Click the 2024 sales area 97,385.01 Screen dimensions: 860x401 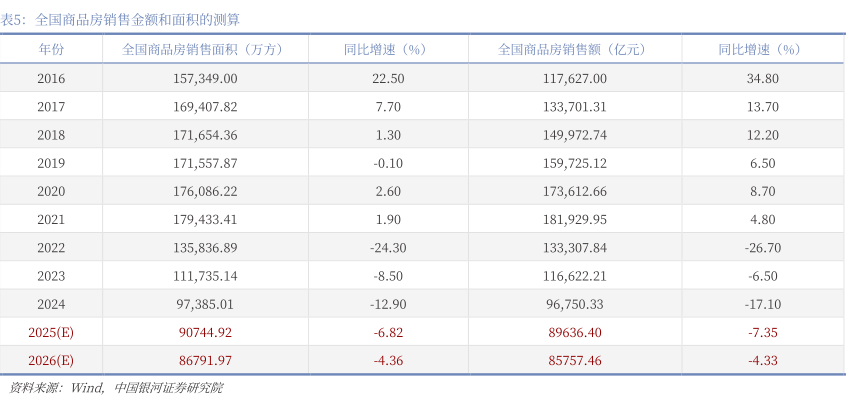click(206, 304)
